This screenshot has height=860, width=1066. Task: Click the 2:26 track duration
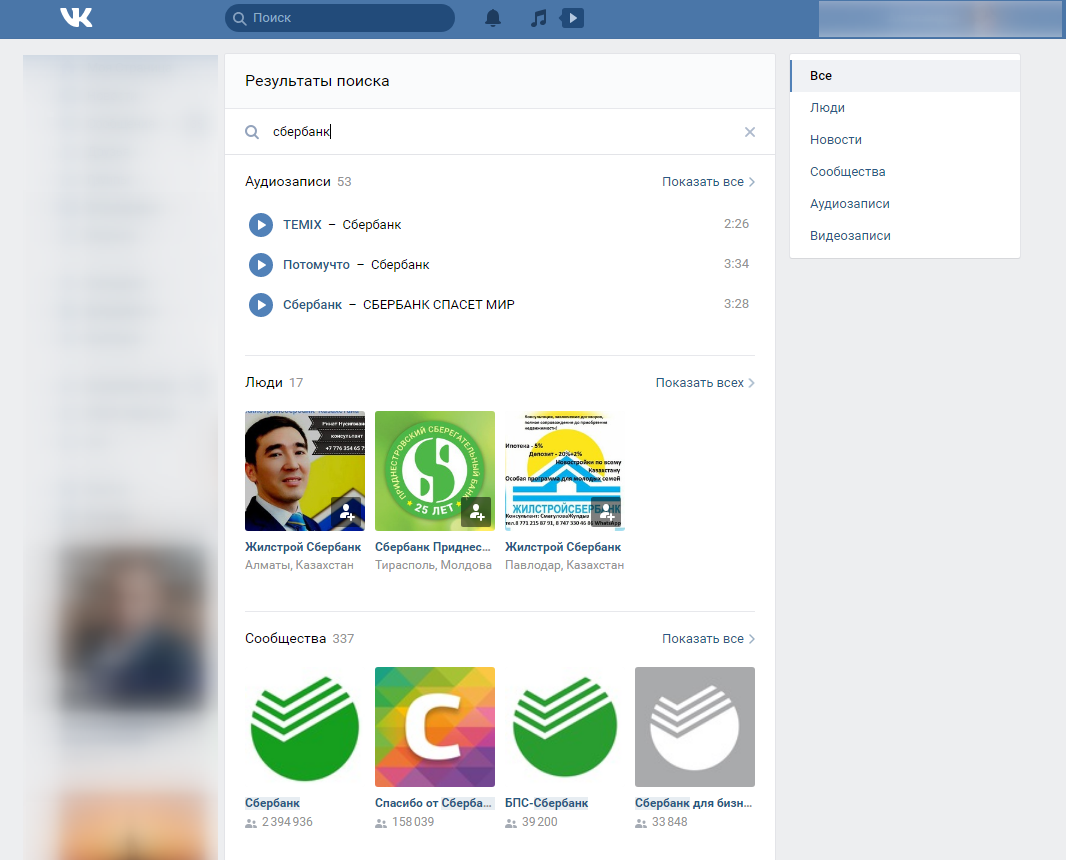(736, 224)
